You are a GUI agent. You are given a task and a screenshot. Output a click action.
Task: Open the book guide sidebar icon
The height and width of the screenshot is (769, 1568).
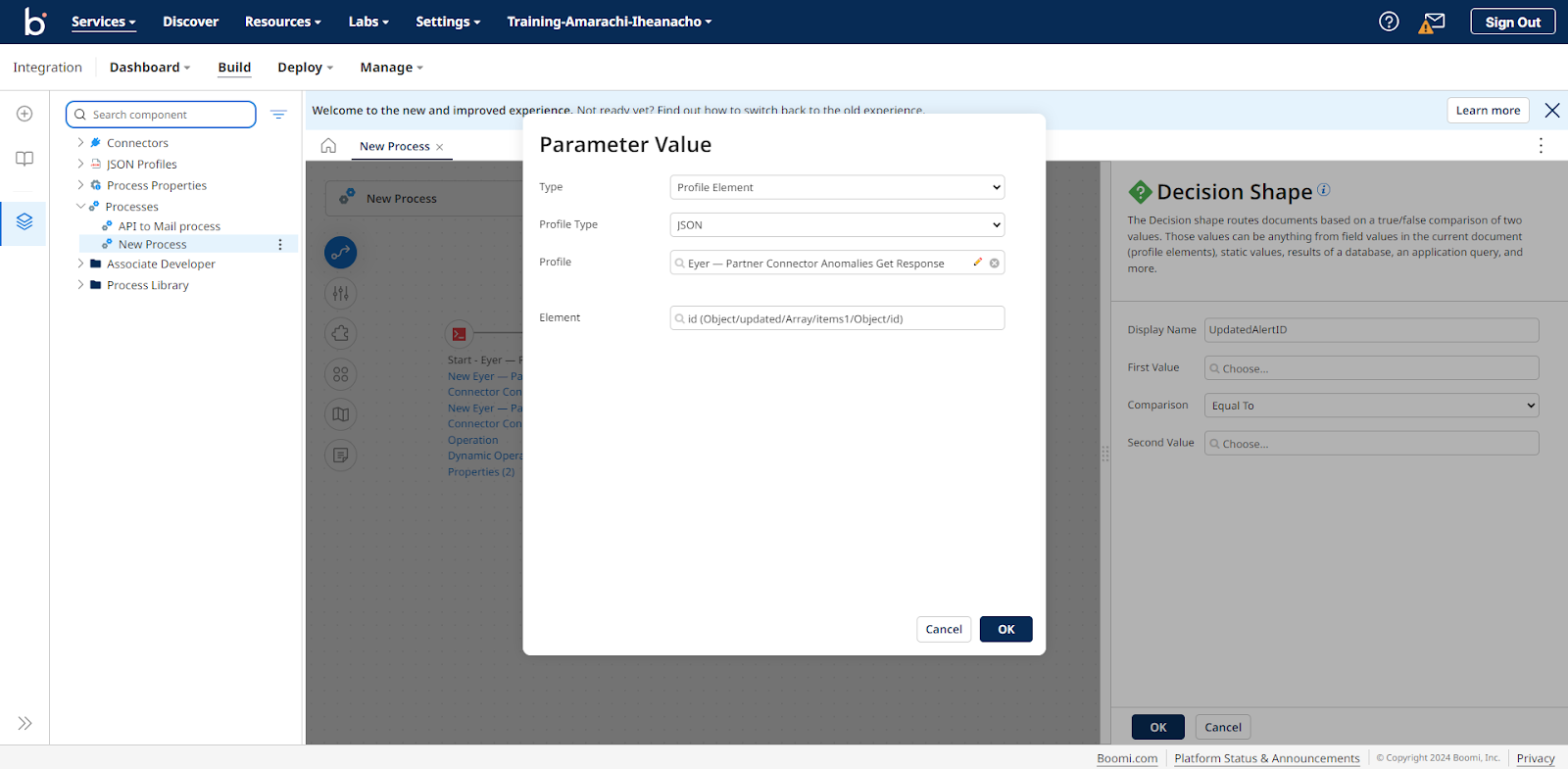click(x=24, y=159)
